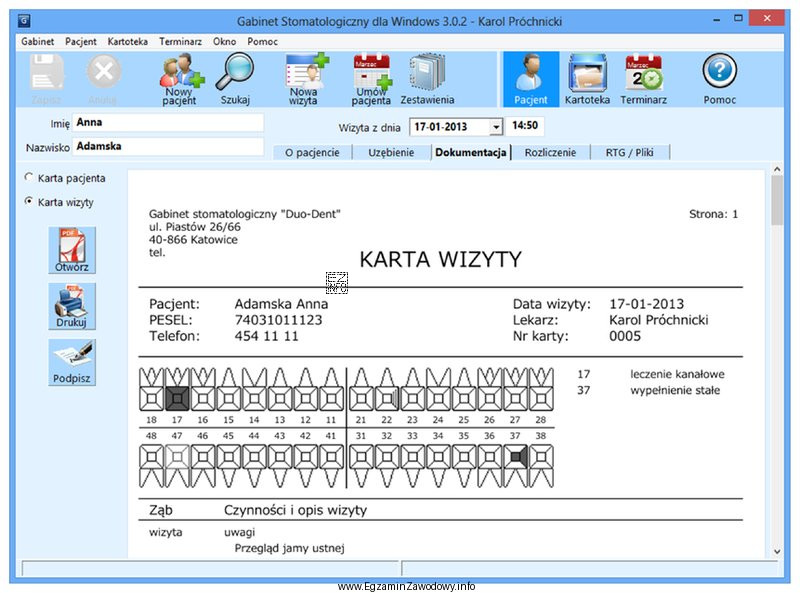Click the scrollbar down arrow
The width and height of the screenshot is (800, 593).
tap(777, 551)
